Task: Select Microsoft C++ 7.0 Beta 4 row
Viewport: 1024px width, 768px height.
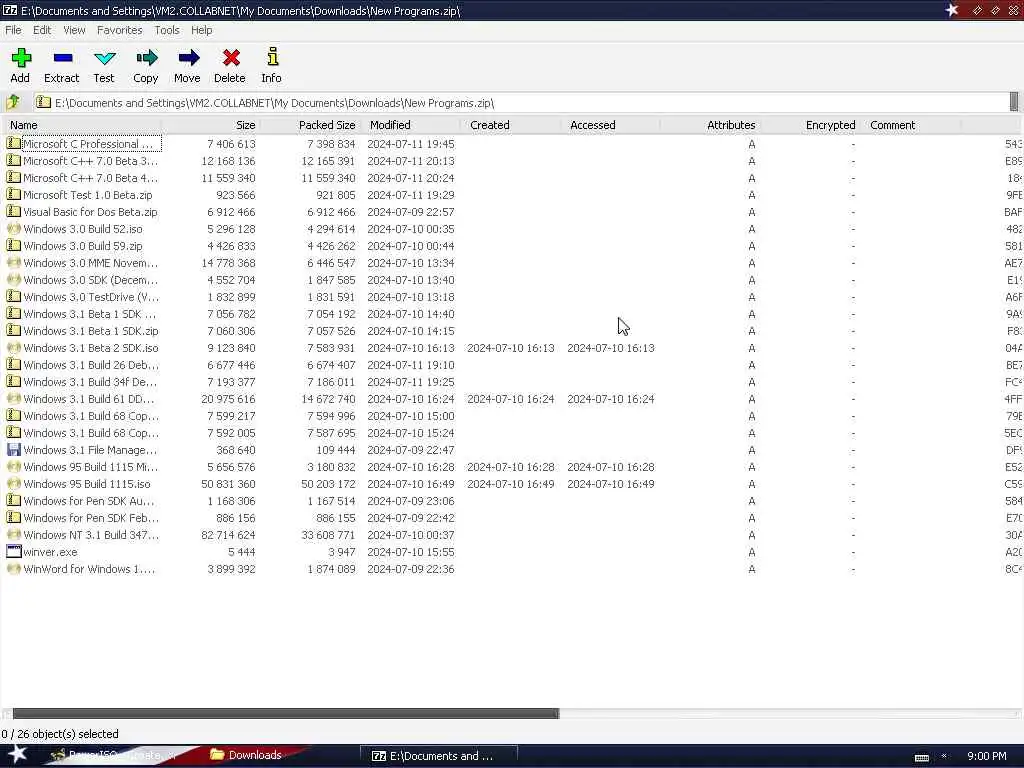Action: [x=511, y=178]
